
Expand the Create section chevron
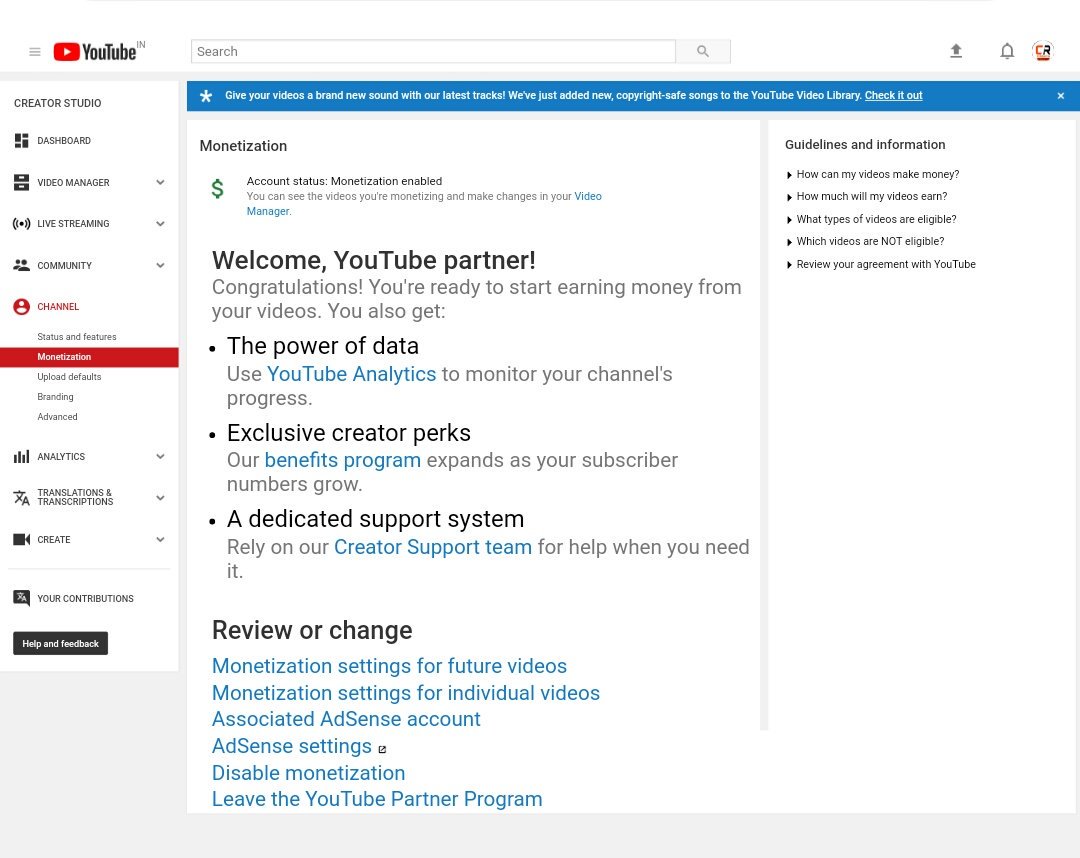click(160, 539)
